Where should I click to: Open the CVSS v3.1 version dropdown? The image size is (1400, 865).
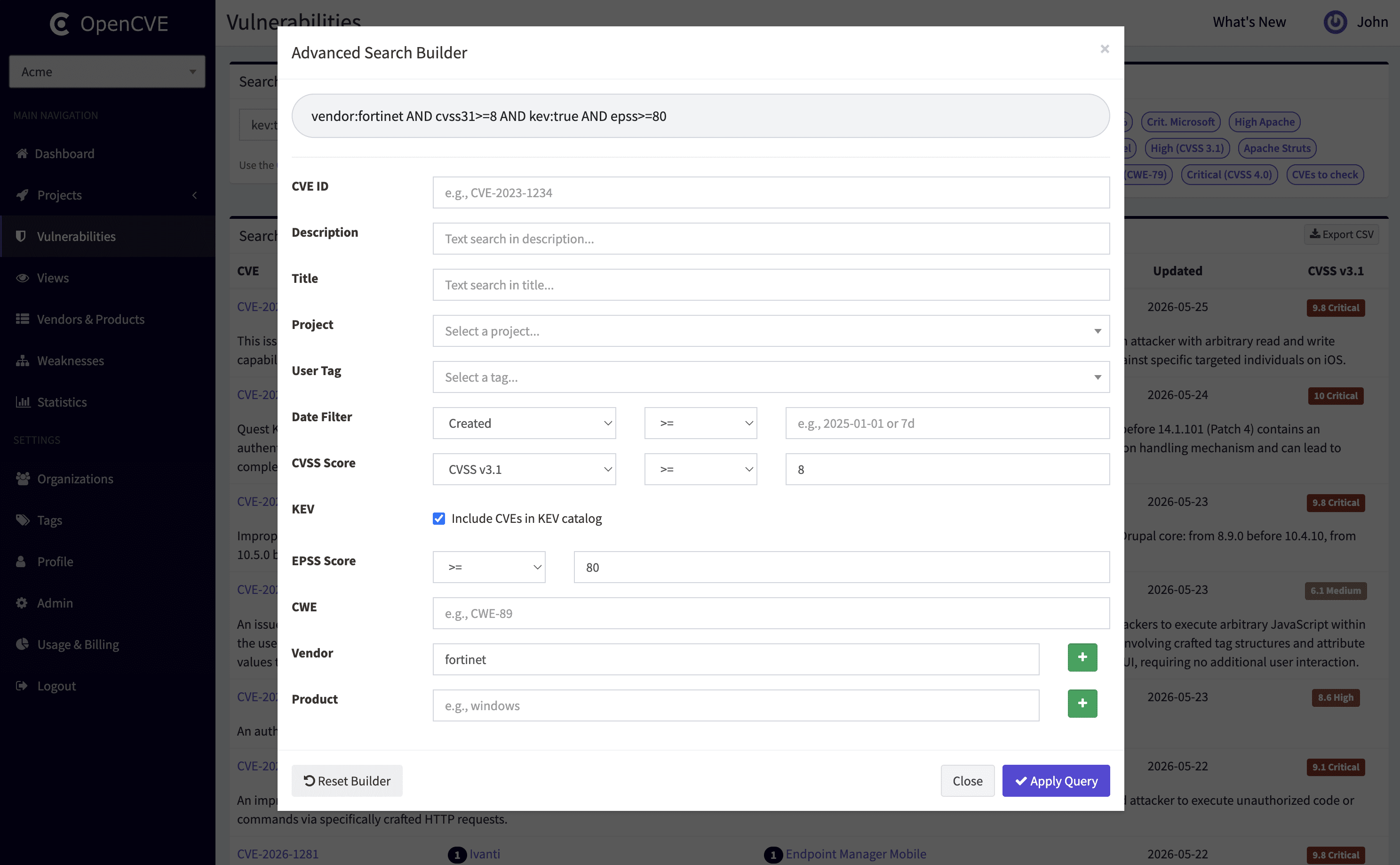524,469
